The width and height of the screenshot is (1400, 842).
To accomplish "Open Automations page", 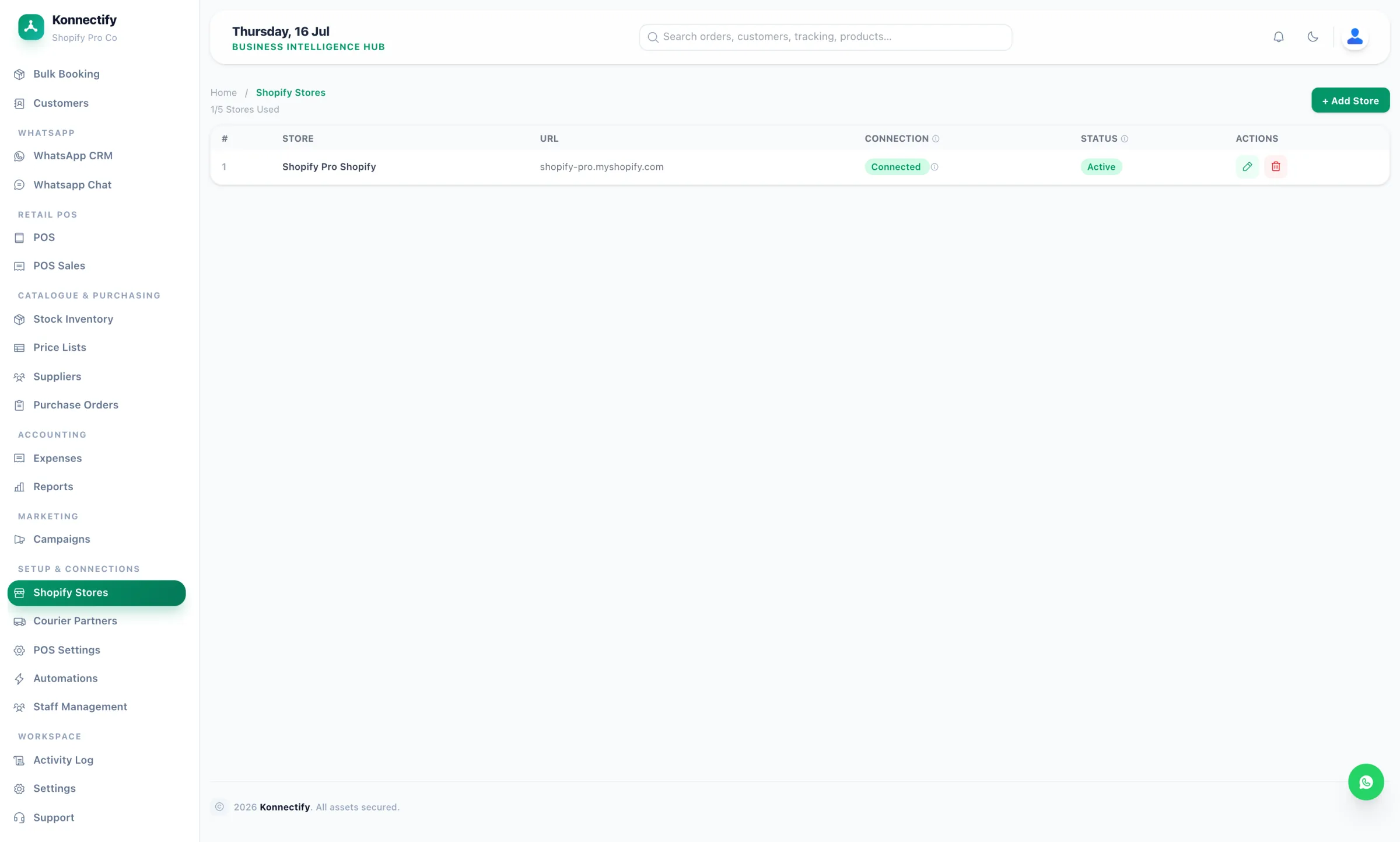I will point(96,679).
